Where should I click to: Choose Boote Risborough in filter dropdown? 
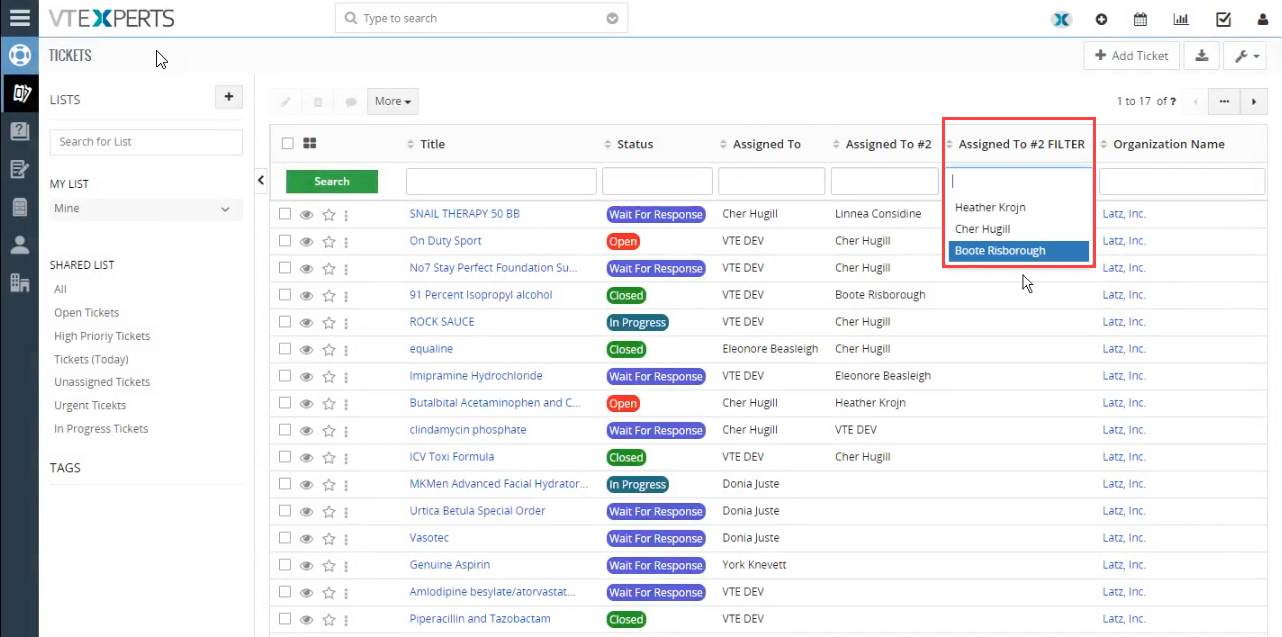1018,251
